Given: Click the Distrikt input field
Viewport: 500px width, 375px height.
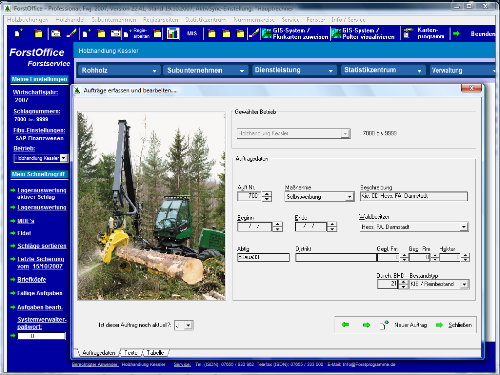Looking at the screenshot, I should [x=336, y=257].
